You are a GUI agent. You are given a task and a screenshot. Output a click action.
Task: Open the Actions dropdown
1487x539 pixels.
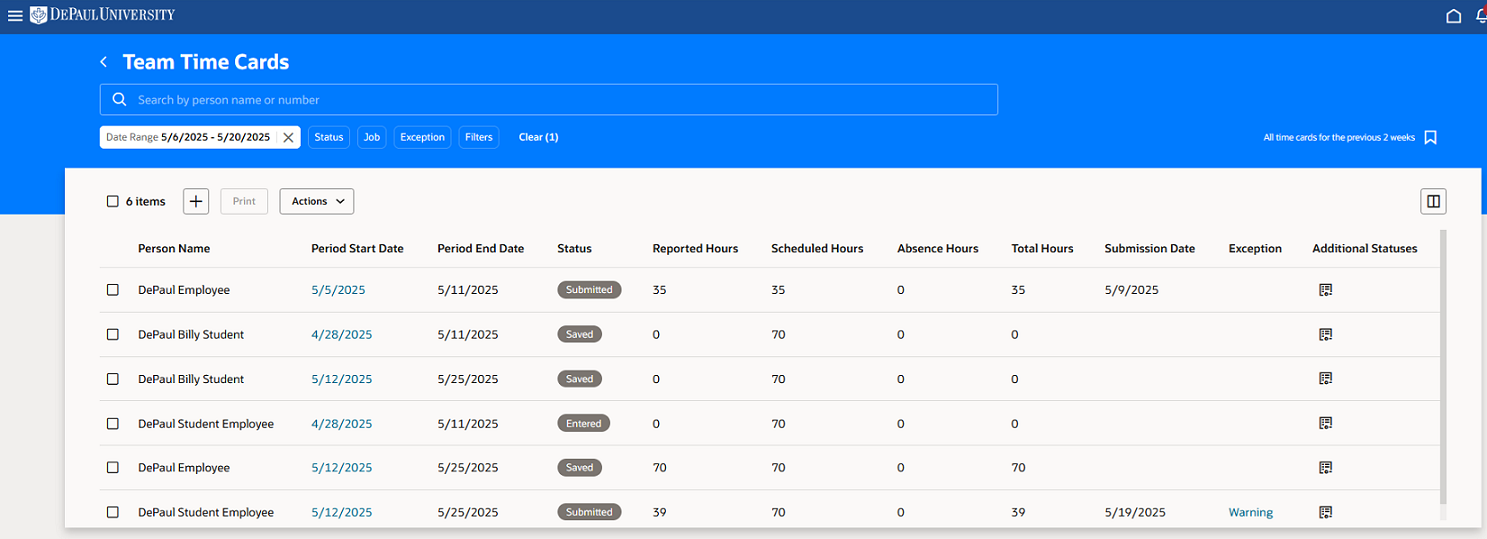pyautogui.click(x=317, y=201)
